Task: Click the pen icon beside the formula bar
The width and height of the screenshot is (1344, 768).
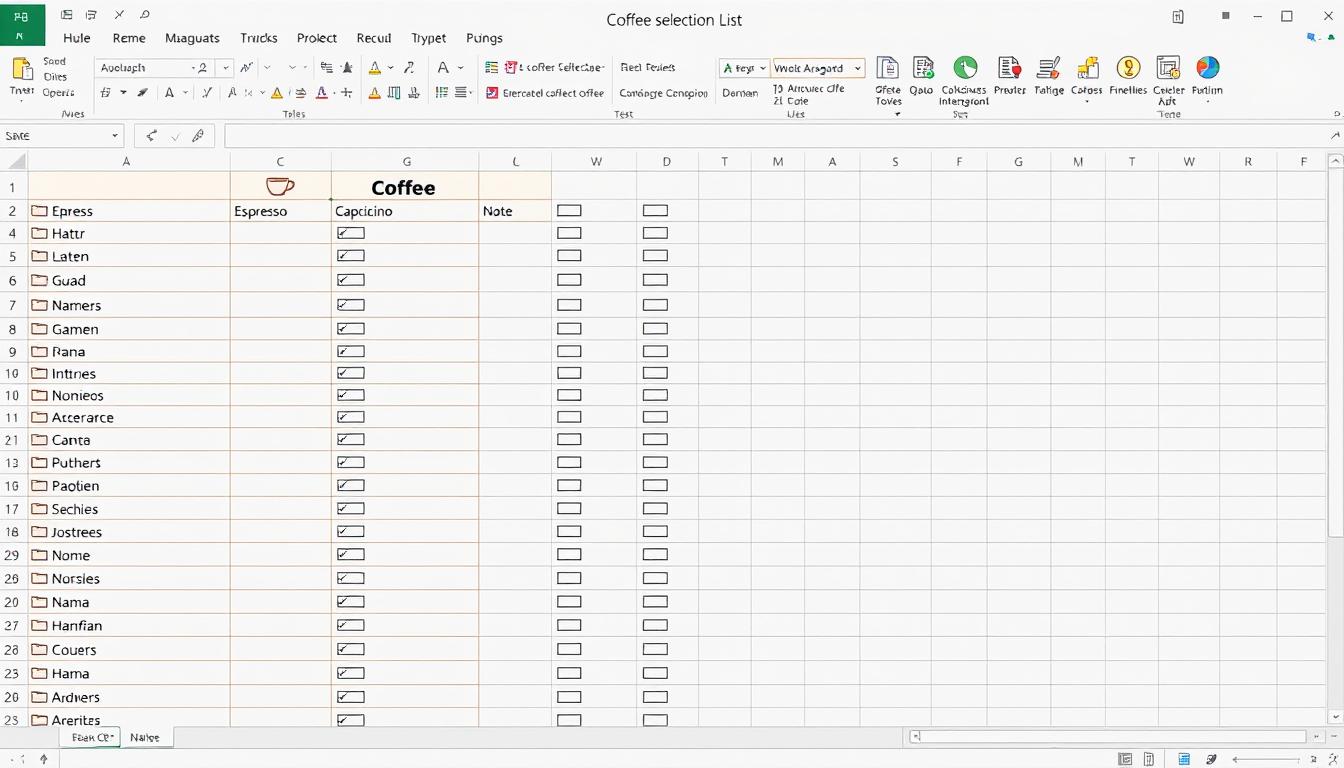Action: tap(198, 136)
